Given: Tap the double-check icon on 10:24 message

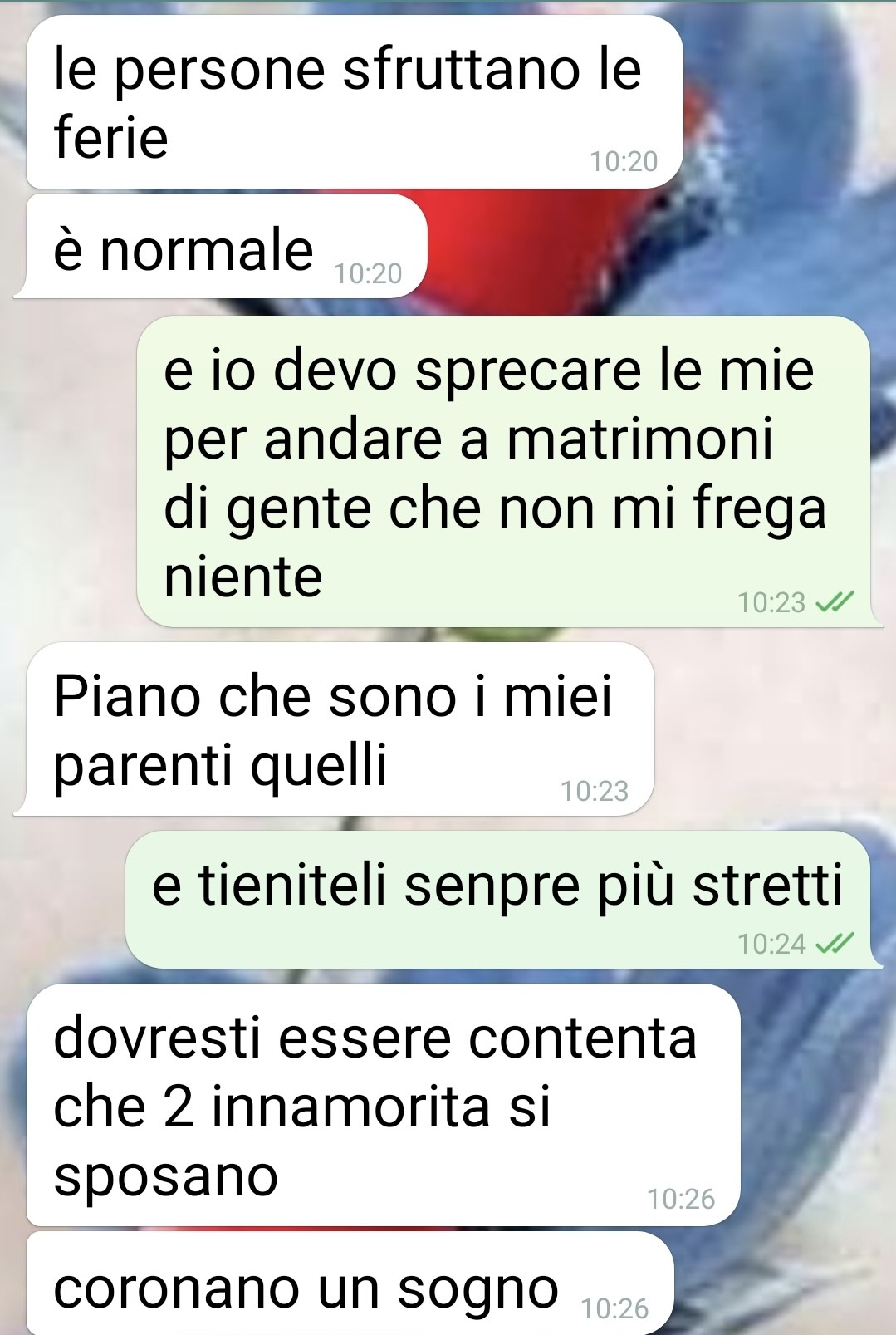Looking at the screenshot, I should 834,943.
